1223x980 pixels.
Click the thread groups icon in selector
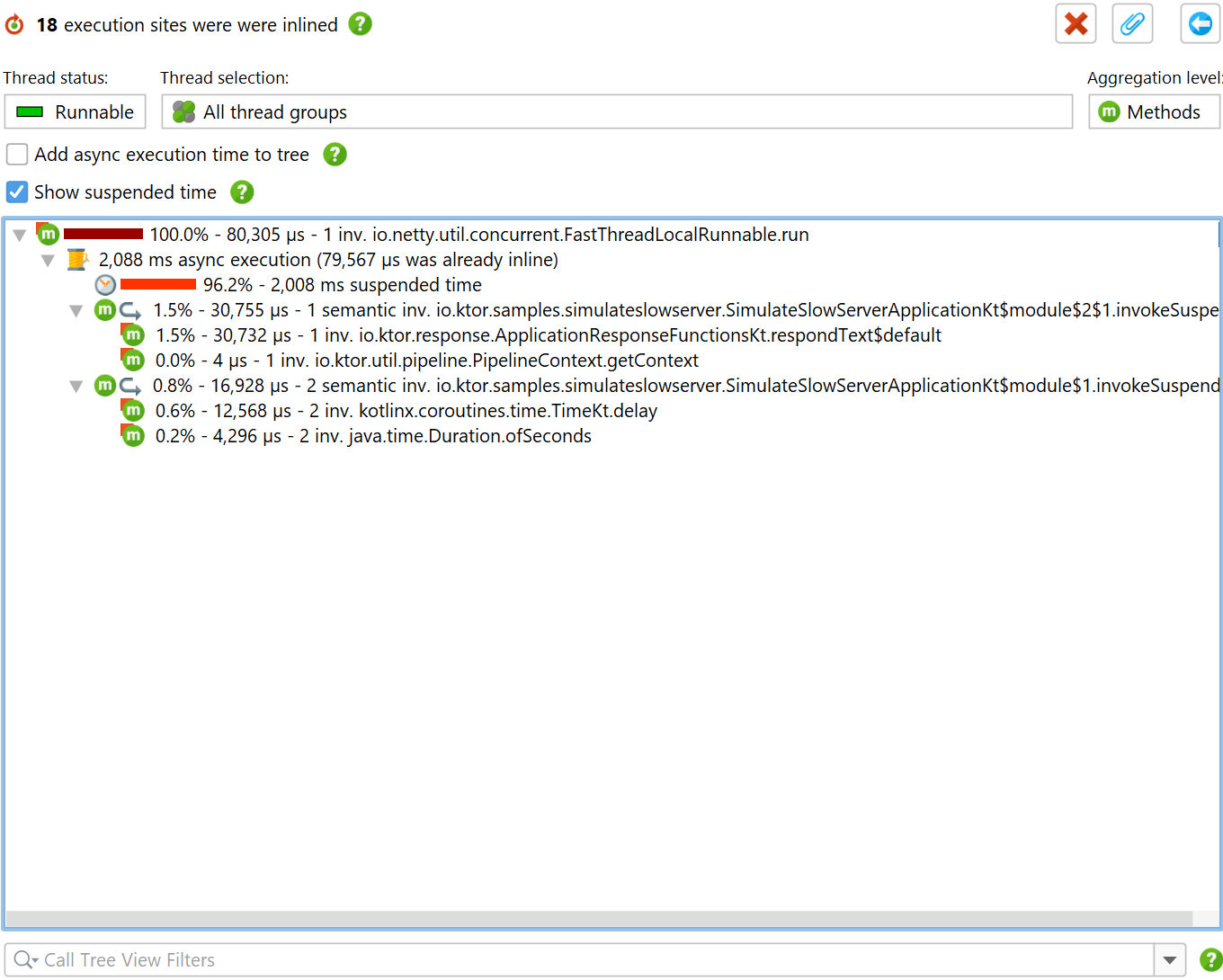point(183,112)
